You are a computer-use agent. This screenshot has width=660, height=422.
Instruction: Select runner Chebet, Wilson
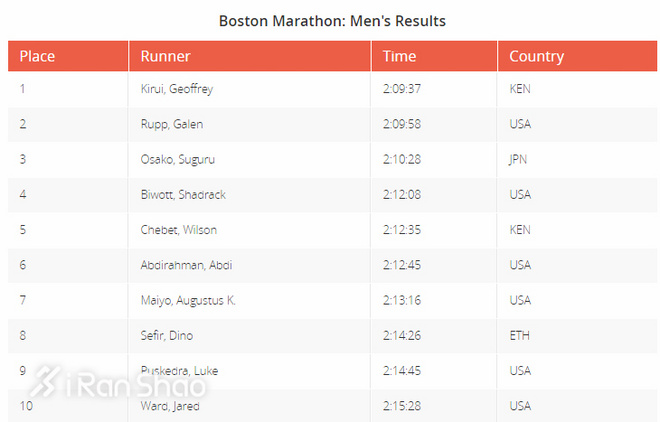click(x=179, y=229)
